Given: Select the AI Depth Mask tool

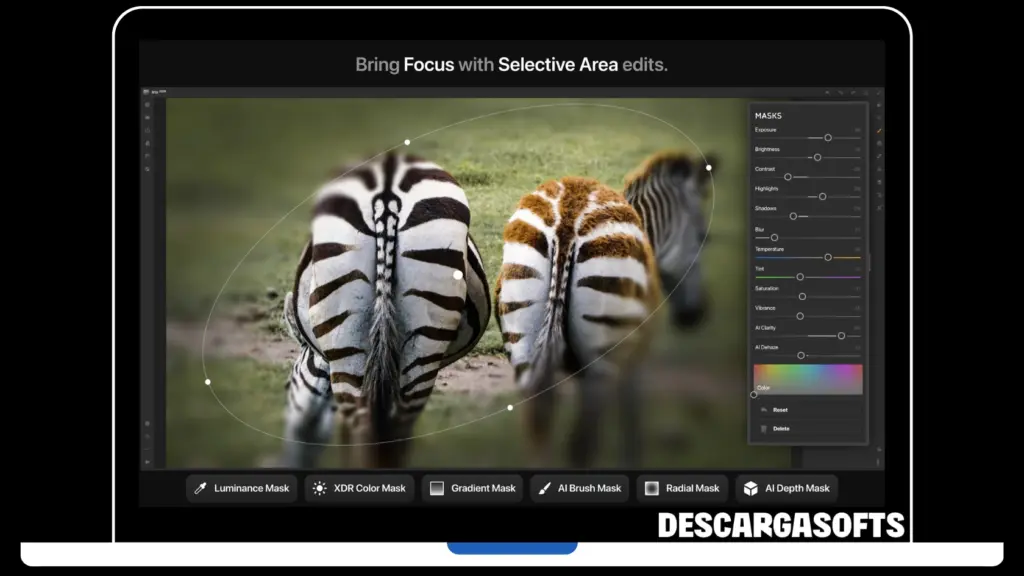Looking at the screenshot, I should (787, 488).
